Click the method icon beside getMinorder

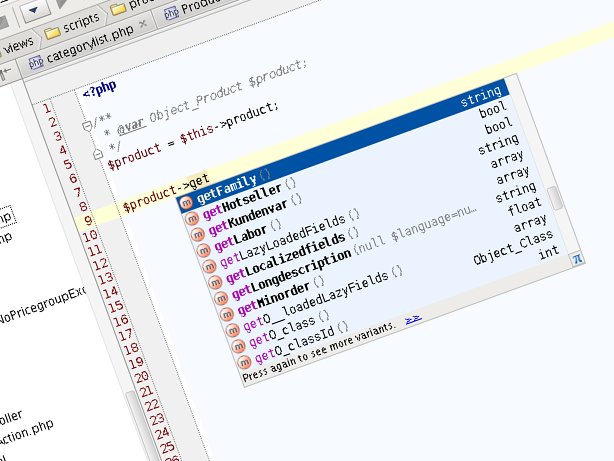coord(227,314)
